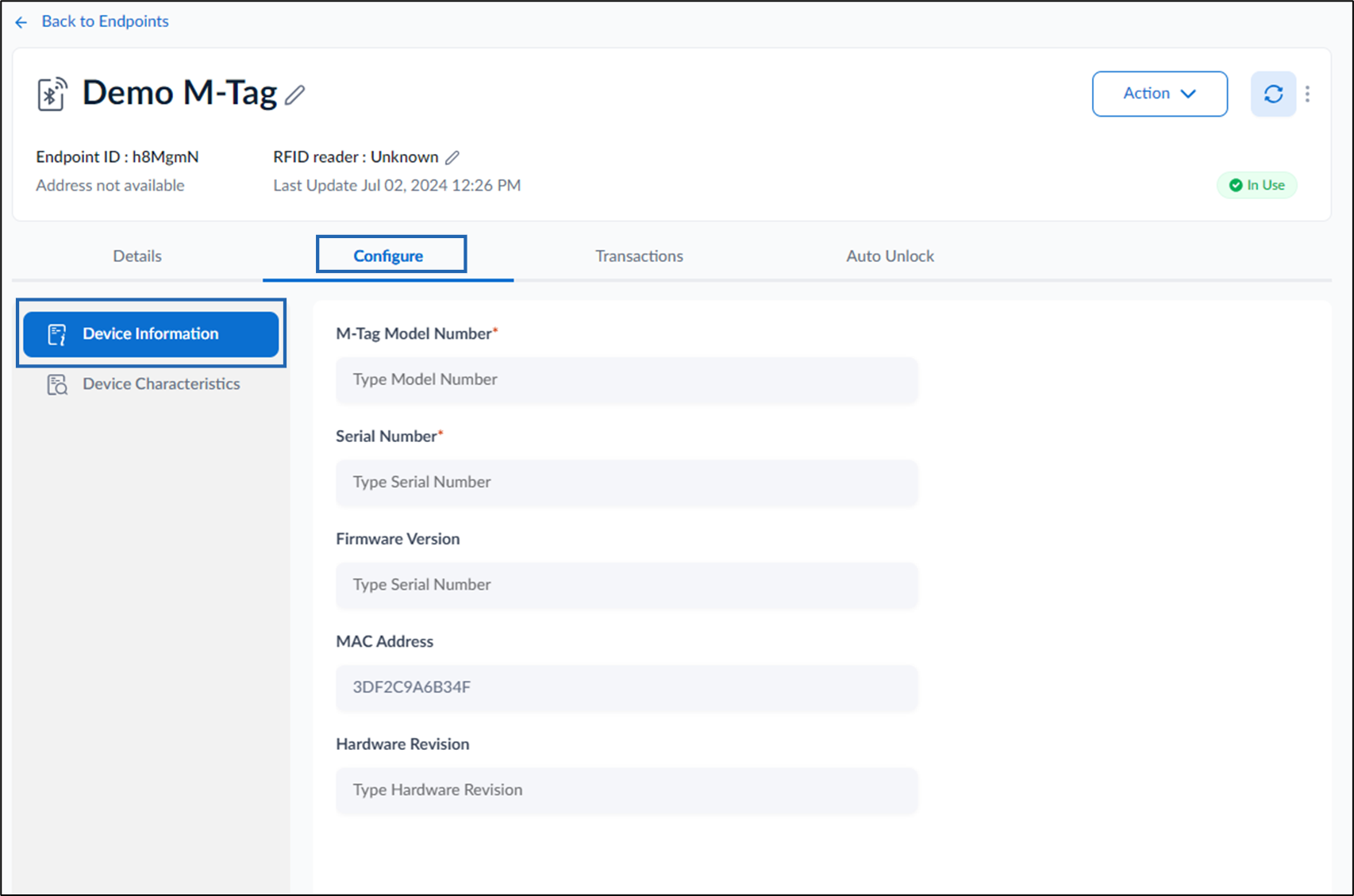Select Device Information in sidebar
The image size is (1354, 896).
151,333
